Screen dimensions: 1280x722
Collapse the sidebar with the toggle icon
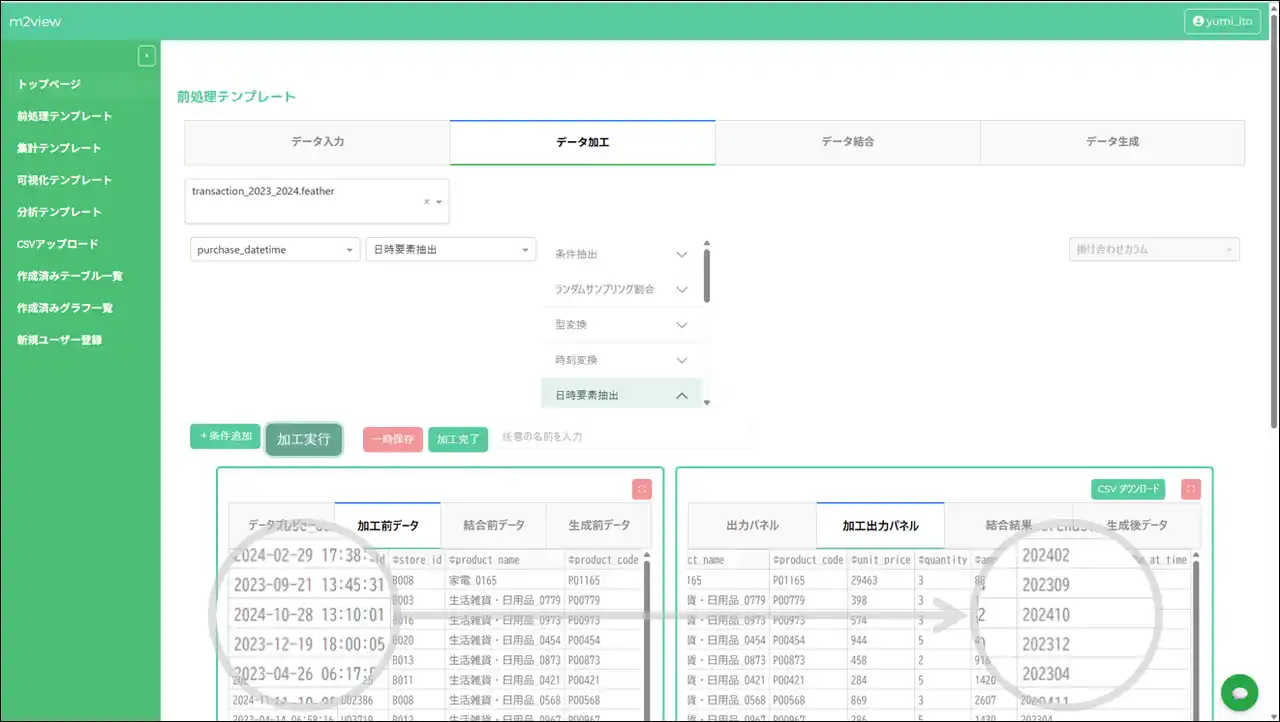click(147, 56)
